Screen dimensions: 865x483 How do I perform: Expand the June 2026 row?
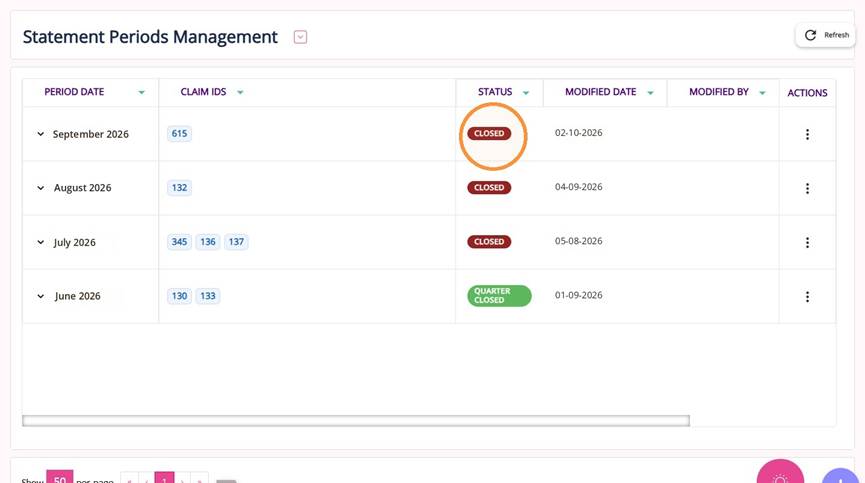pos(40,296)
